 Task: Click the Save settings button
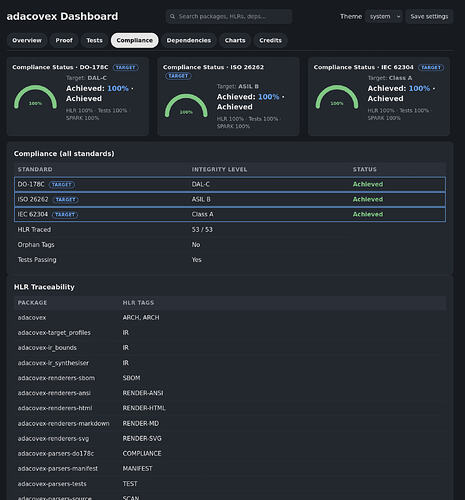(429, 16)
